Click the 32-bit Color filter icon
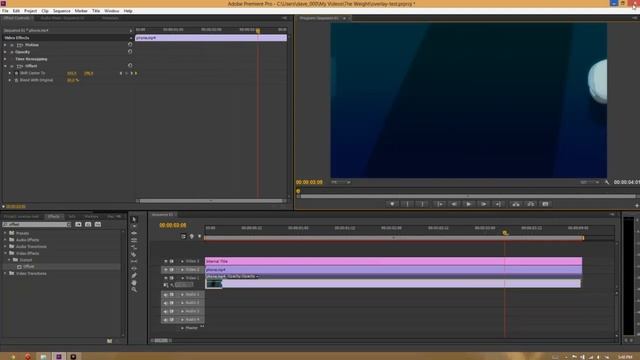 coord(88,224)
